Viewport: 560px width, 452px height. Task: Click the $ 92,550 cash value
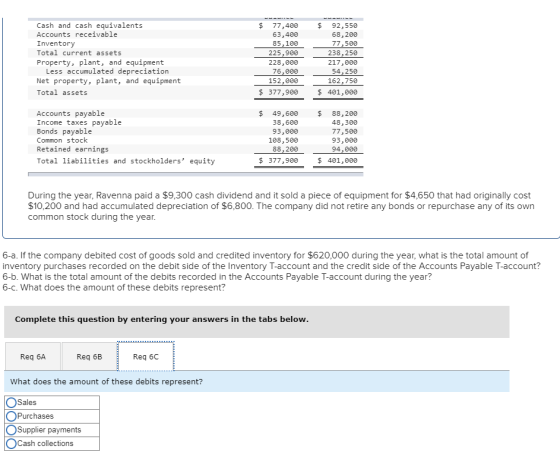point(338,25)
